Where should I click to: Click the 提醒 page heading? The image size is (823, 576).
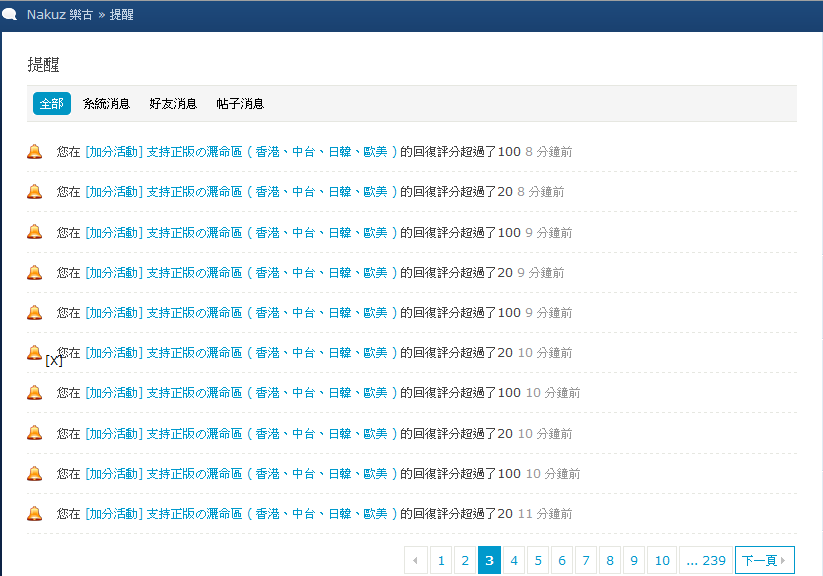(x=43, y=65)
